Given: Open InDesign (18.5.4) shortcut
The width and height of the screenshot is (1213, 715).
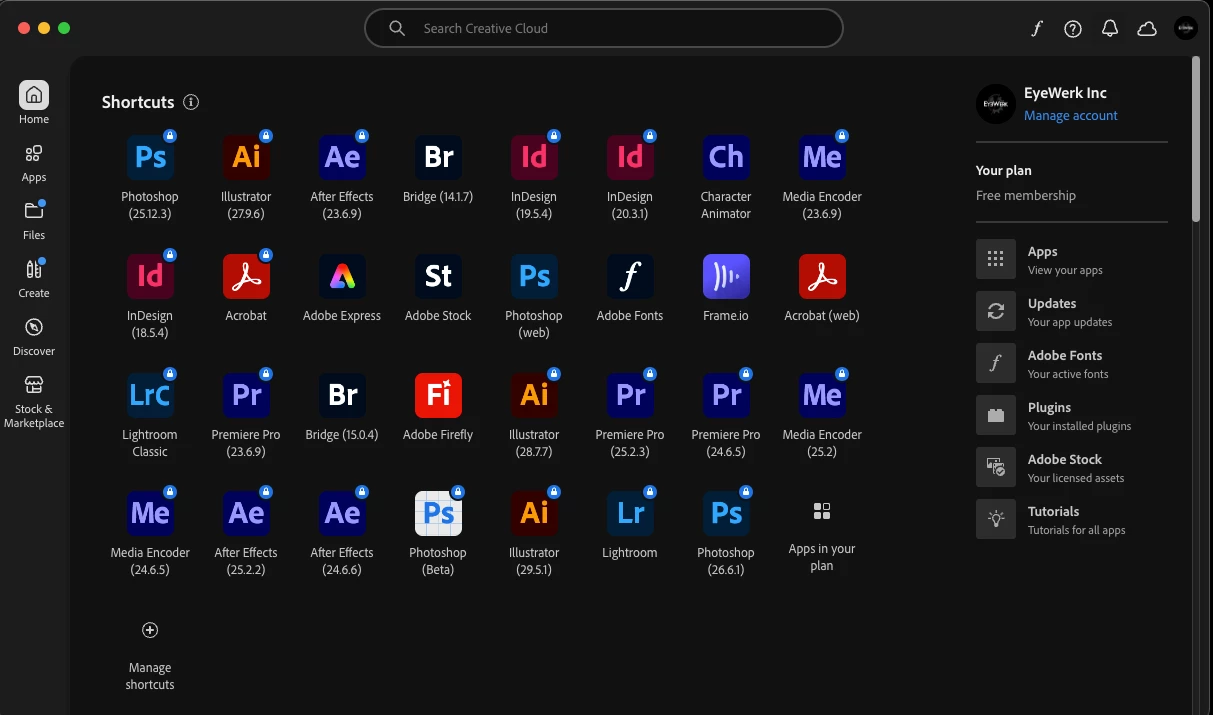Looking at the screenshot, I should (150, 276).
